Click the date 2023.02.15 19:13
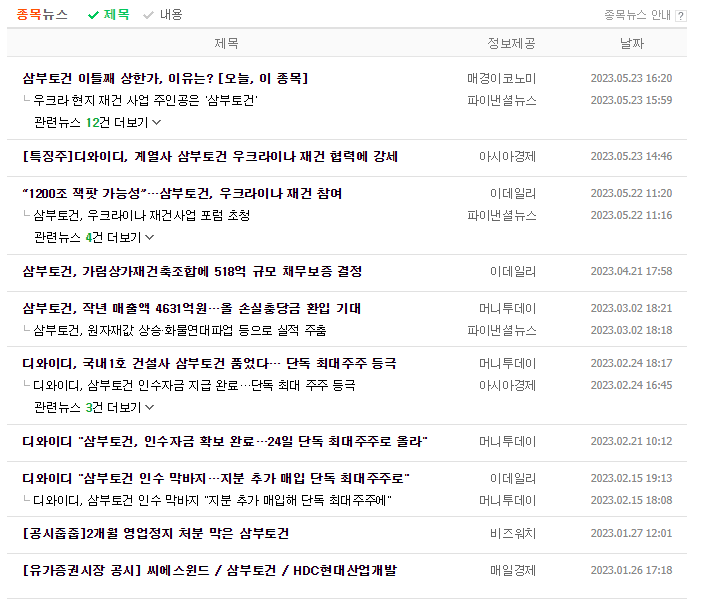The image size is (702, 605). click(631, 479)
